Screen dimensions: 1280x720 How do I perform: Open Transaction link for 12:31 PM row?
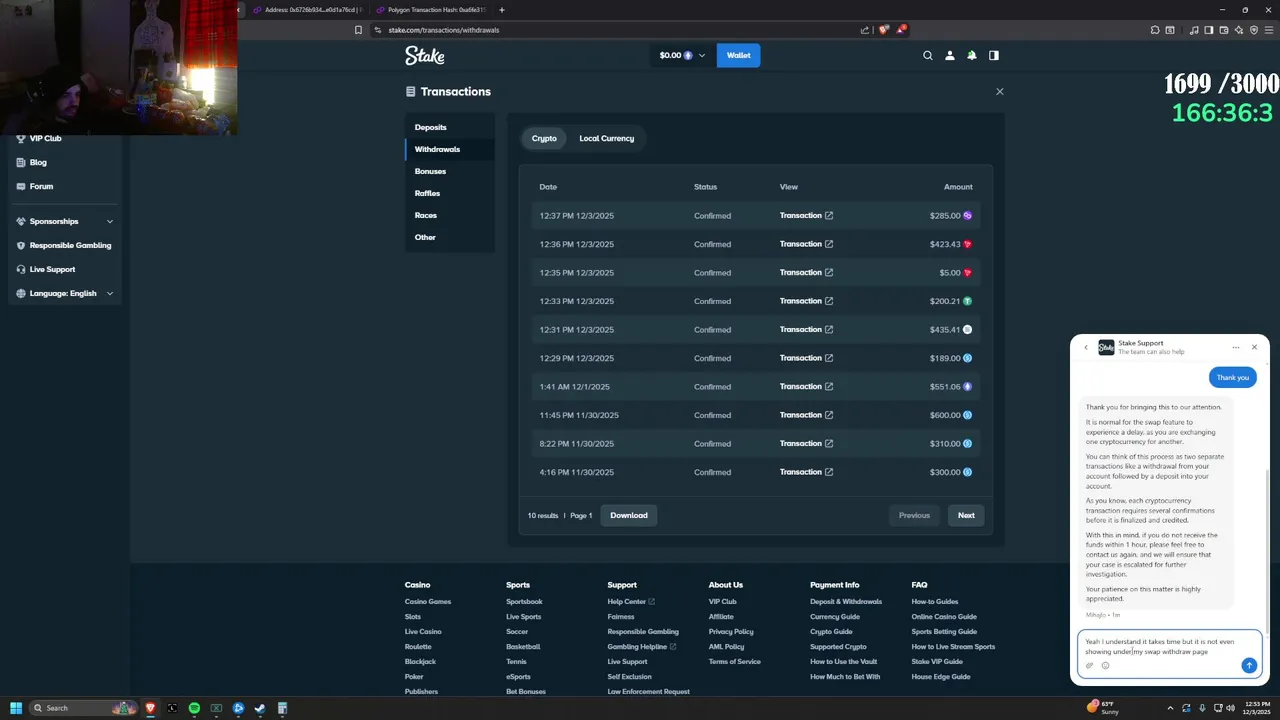pyautogui.click(x=806, y=329)
